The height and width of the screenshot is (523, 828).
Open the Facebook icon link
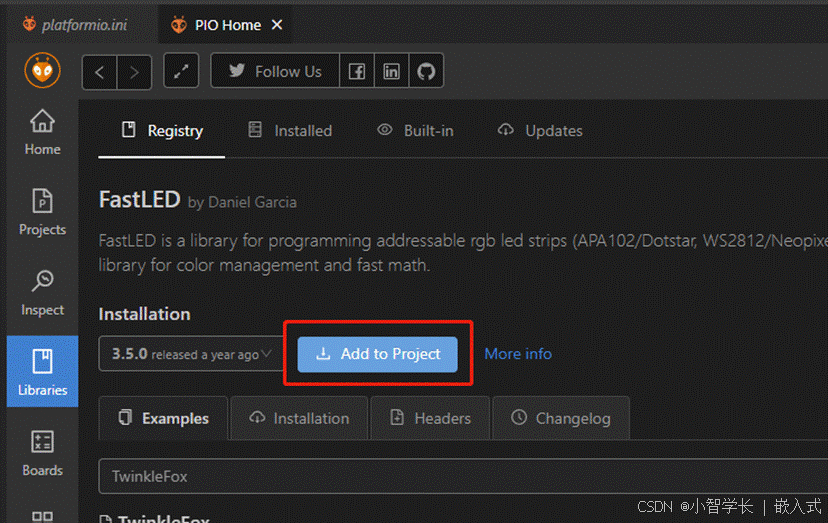point(356,71)
